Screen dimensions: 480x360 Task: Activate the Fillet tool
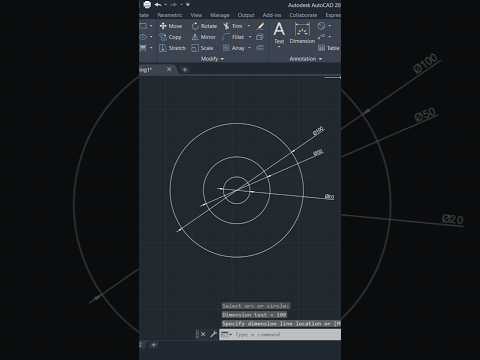(233, 37)
